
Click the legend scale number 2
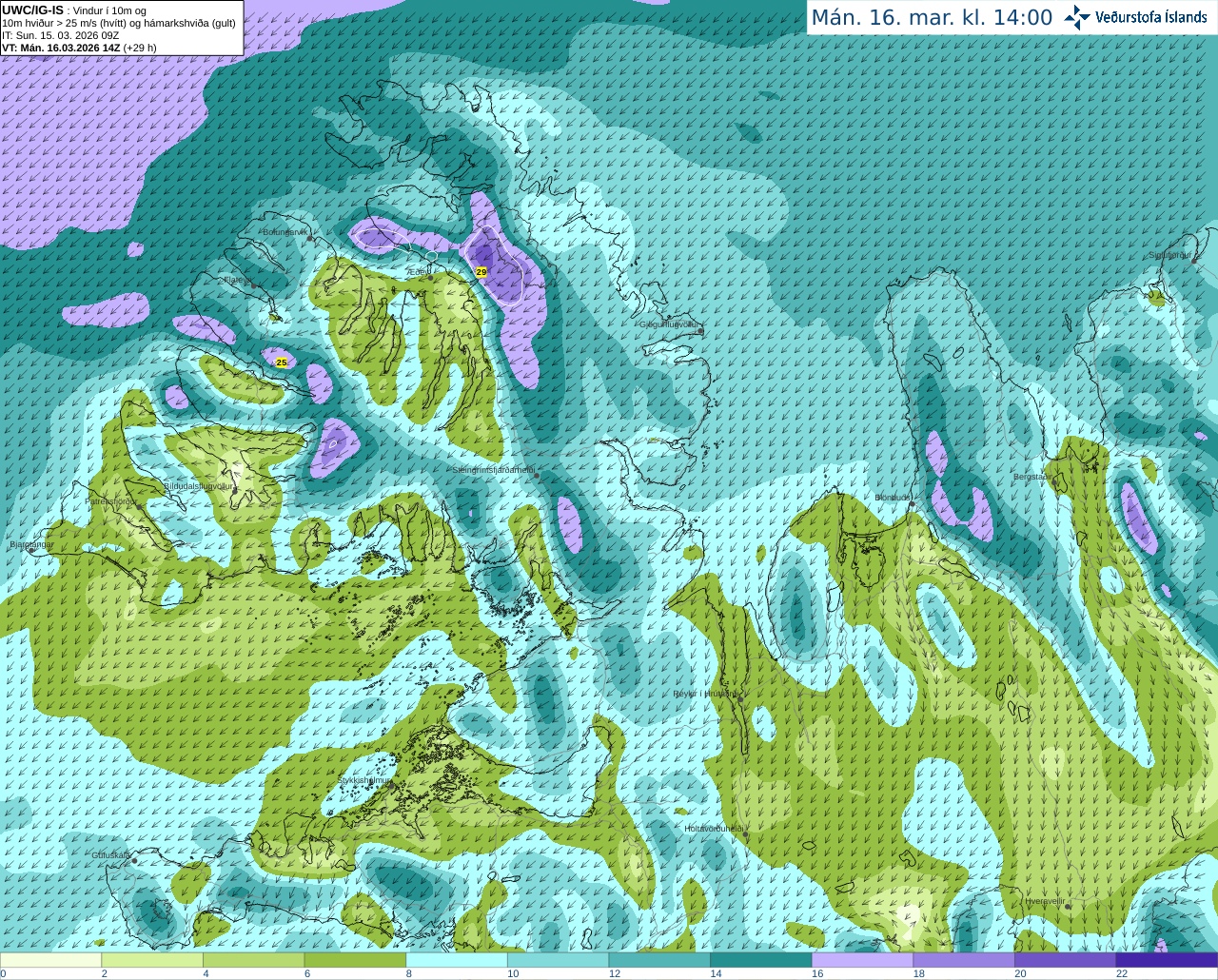(x=104, y=973)
